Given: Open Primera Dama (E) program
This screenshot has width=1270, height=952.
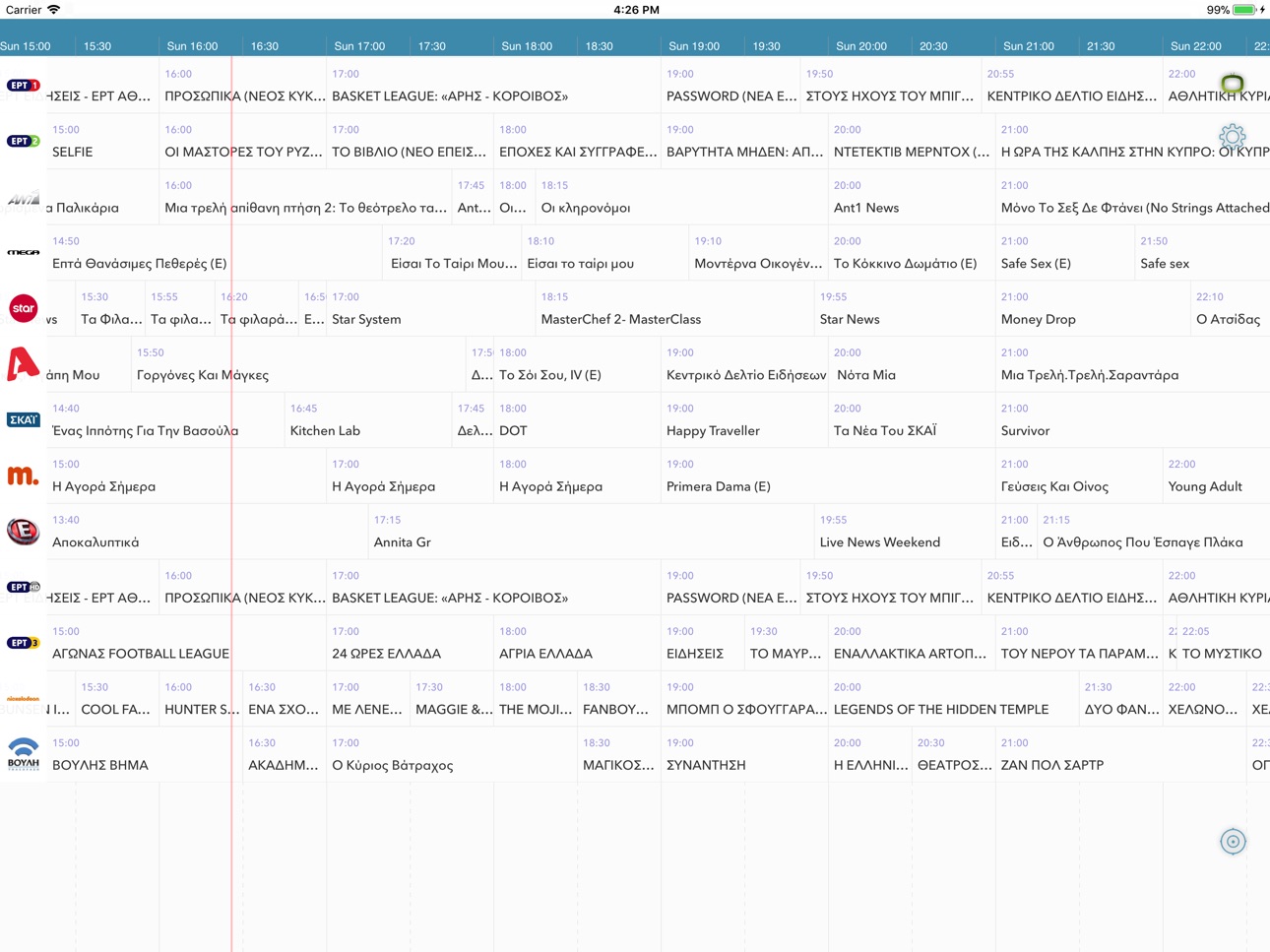Looking at the screenshot, I should pyautogui.click(x=828, y=476).
